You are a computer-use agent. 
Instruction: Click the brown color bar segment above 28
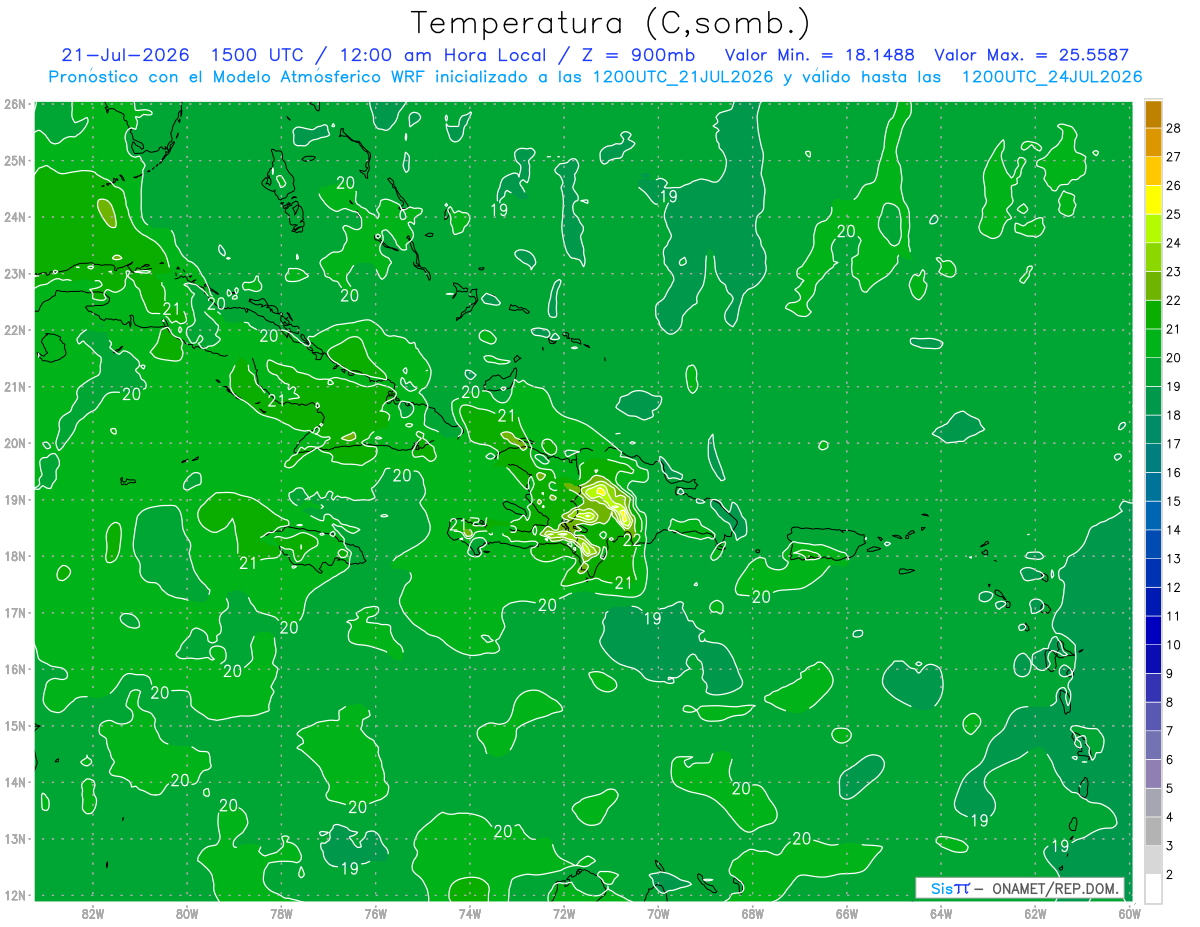1153,114
